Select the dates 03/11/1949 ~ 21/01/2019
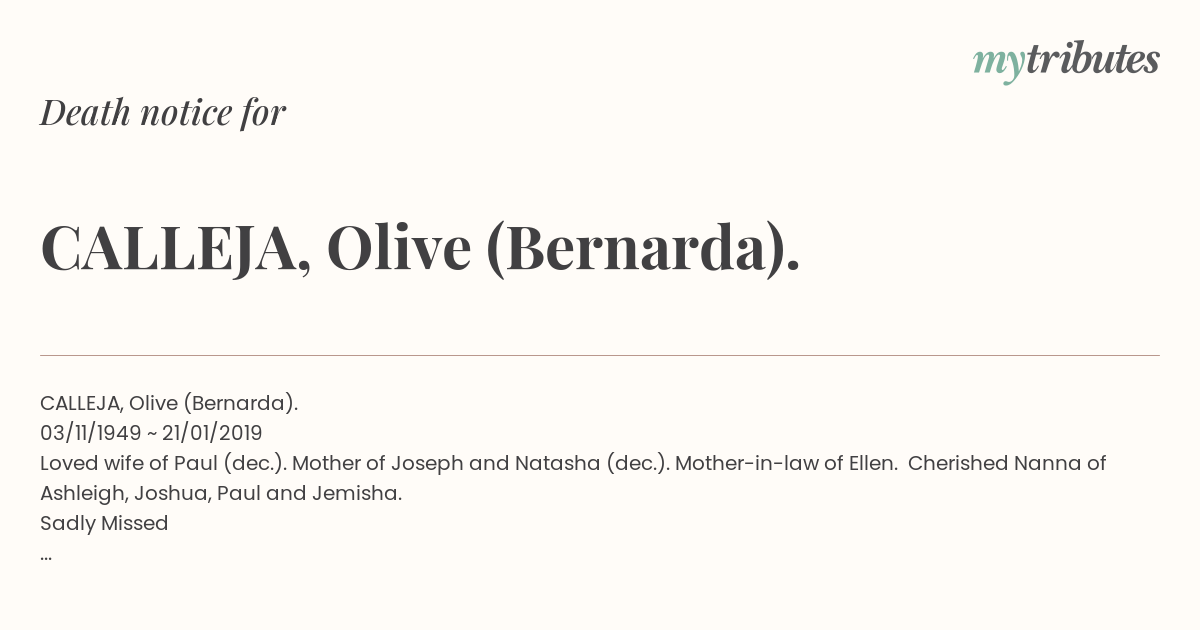This screenshot has width=1200, height=630. pos(151,433)
